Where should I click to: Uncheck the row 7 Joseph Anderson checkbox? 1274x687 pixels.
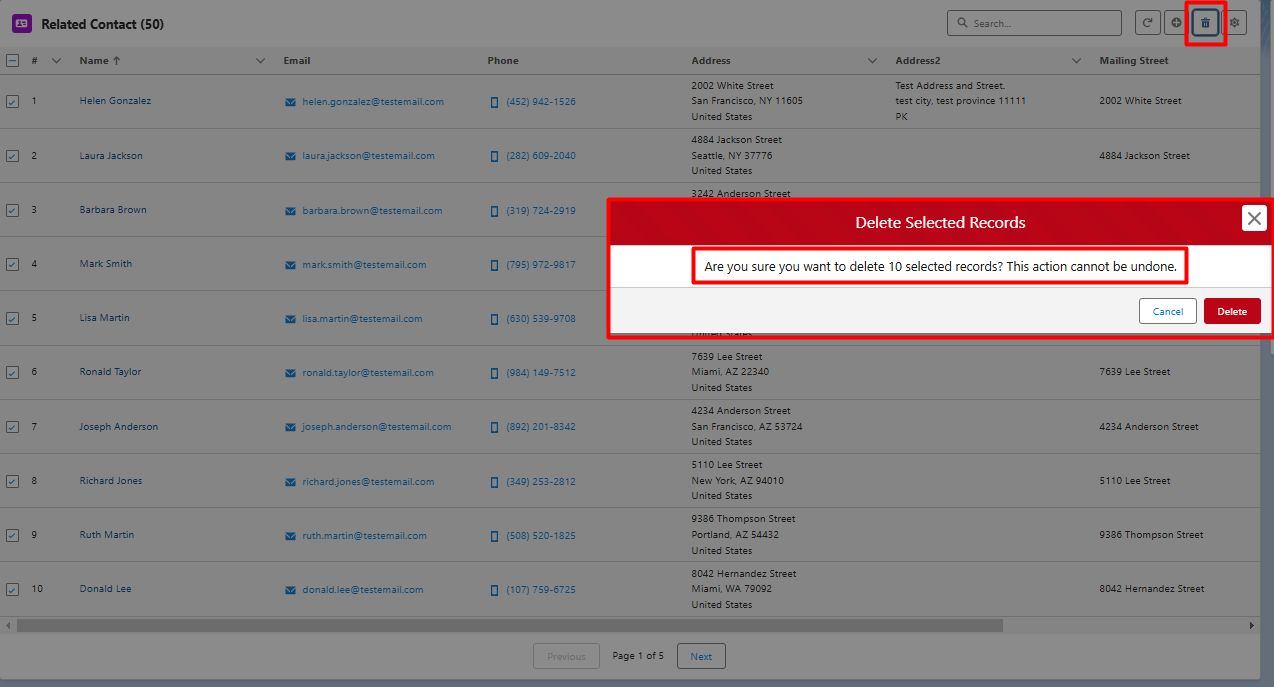(x=12, y=427)
